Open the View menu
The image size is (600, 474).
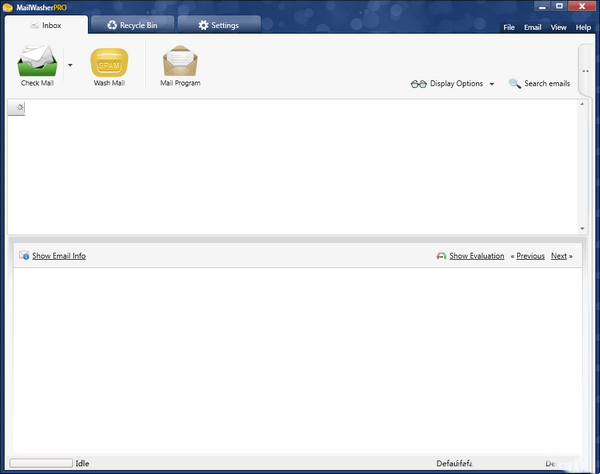pyautogui.click(x=559, y=27)
